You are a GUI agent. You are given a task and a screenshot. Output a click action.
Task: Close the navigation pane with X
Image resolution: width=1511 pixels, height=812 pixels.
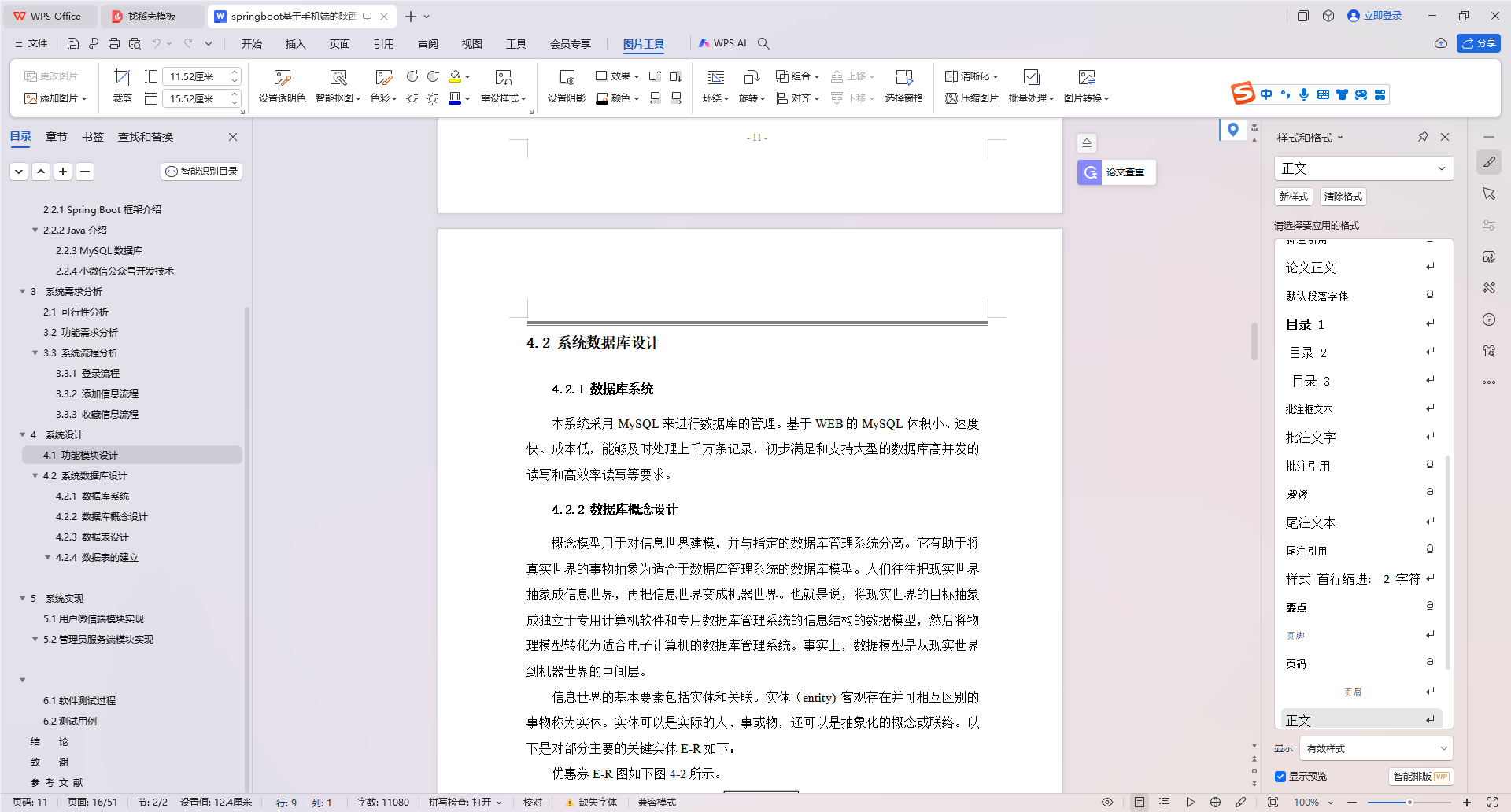point(233,137)
